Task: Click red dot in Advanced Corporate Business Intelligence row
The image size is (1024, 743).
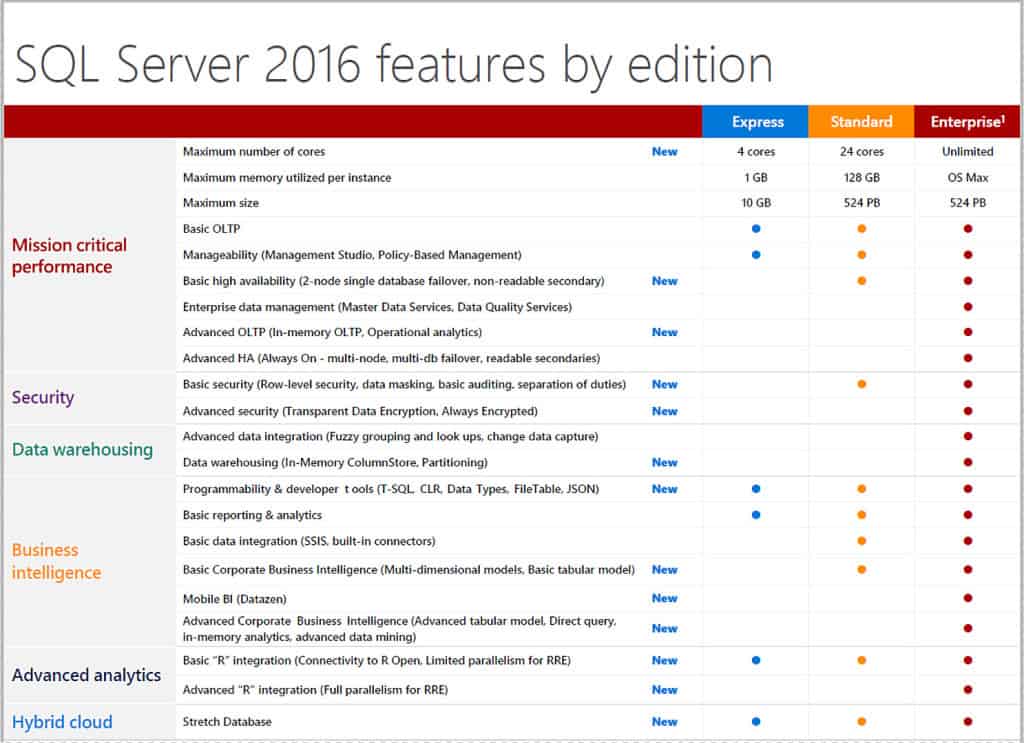Action: (967, 628)
